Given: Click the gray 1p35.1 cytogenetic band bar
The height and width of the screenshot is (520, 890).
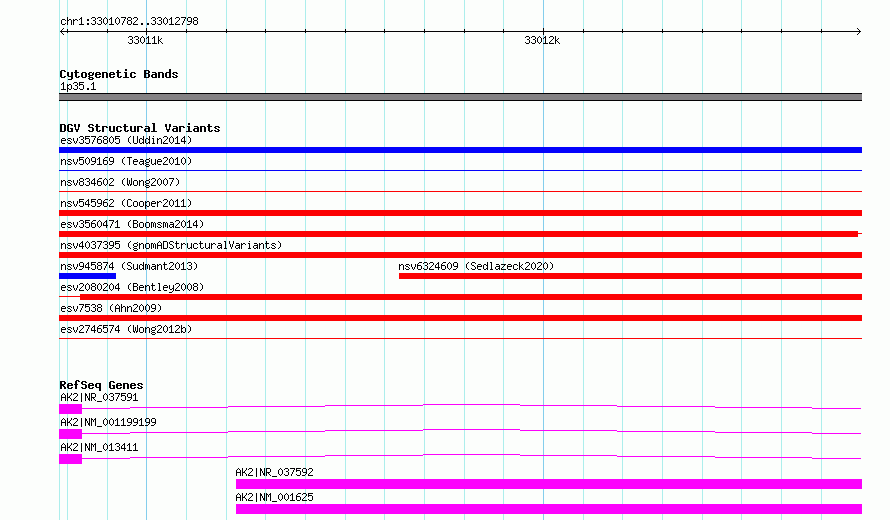Looking at the screenshot, I should (460, 97).
